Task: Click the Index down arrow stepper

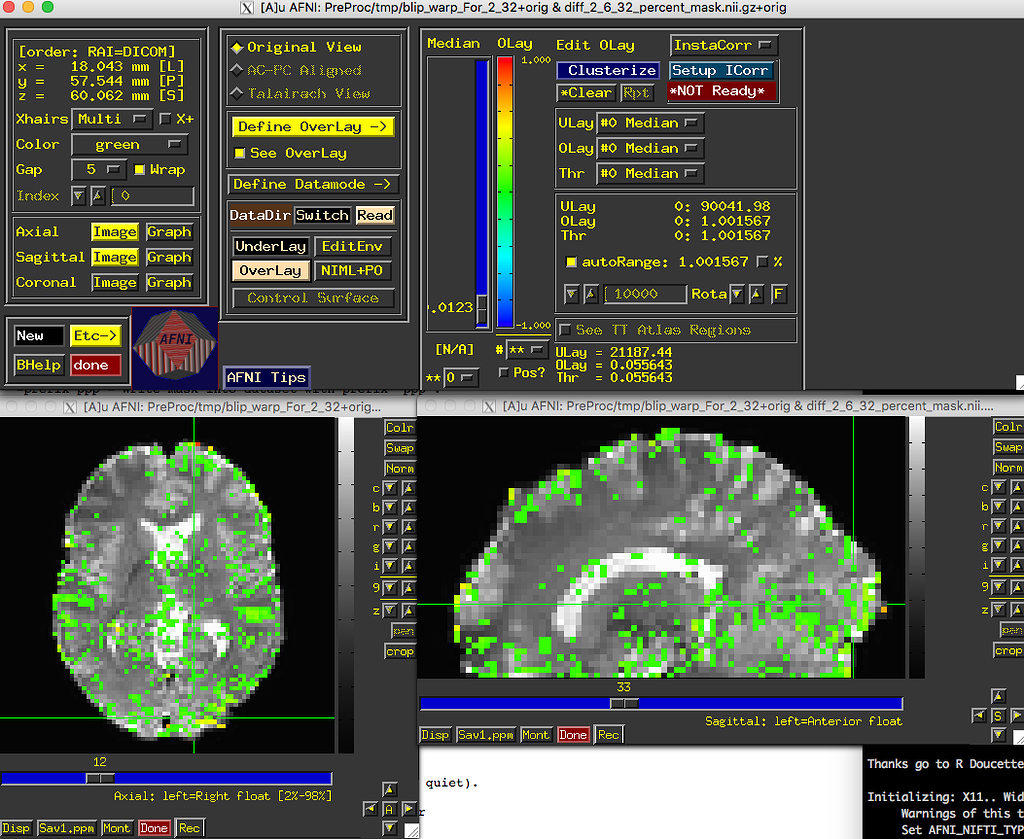Action: (79, 196)
